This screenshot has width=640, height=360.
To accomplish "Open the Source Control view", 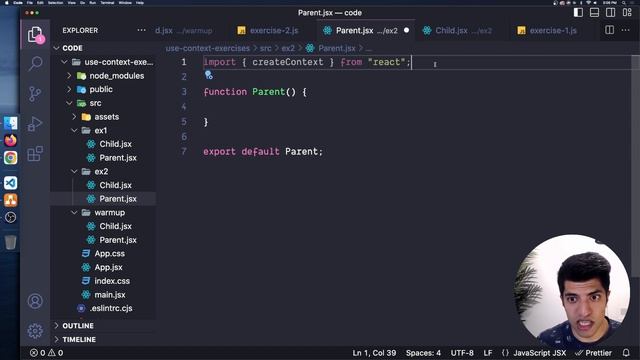I will pyautogui.click(x=35, y=94).
